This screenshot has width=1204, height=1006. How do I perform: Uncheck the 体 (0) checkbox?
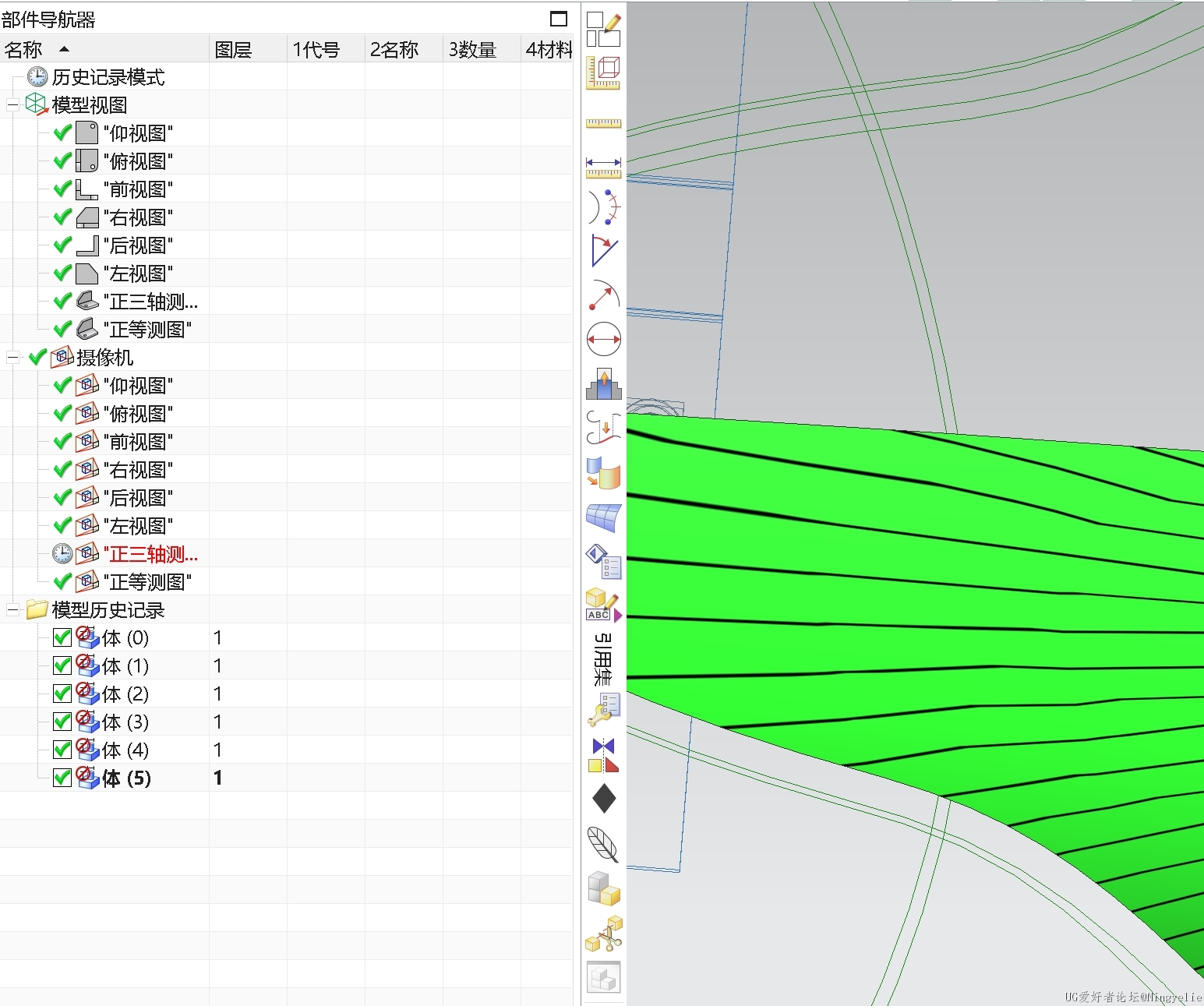coord(62,637)
